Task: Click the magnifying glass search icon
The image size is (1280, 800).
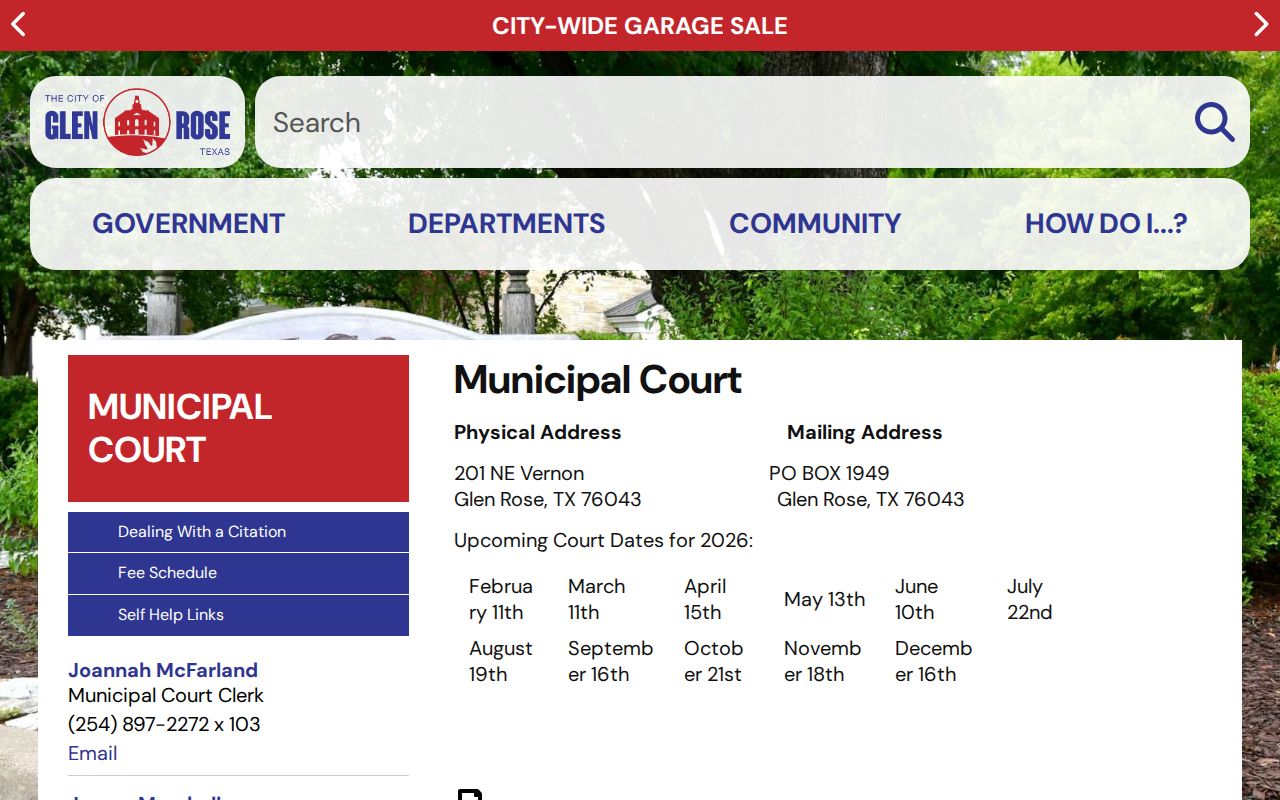Action: click(x=1215, y=122)
